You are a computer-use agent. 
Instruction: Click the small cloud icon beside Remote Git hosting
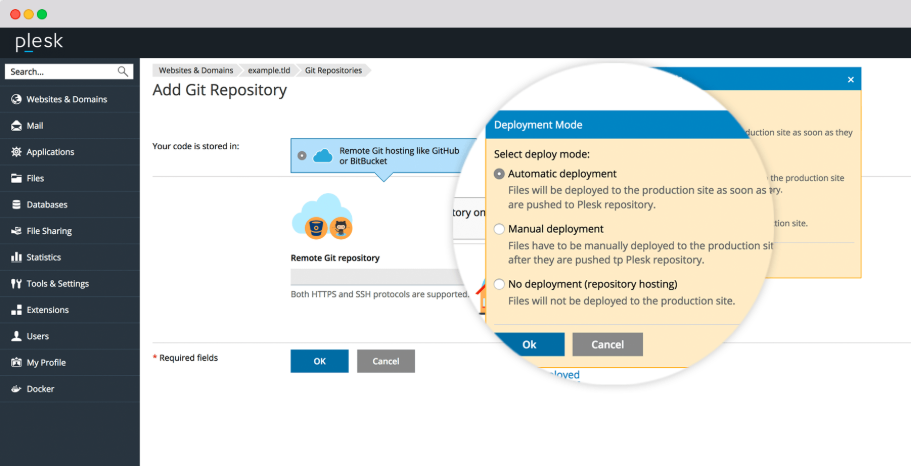point(322,156)
